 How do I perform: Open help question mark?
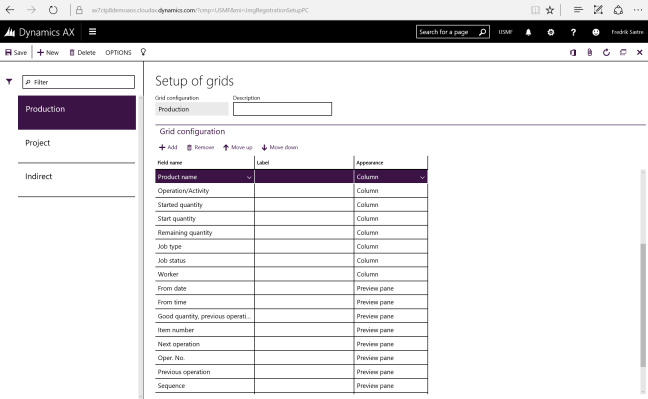pos(573,32)
